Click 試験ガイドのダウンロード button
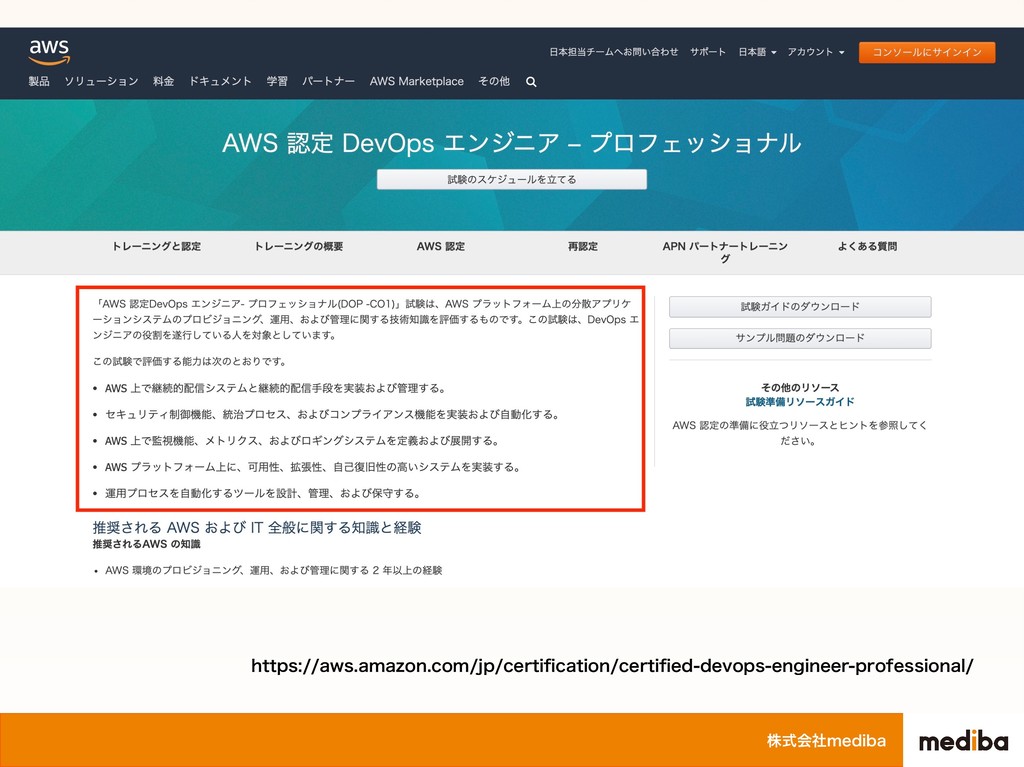1024x767 pixels. tap(800, 306)
